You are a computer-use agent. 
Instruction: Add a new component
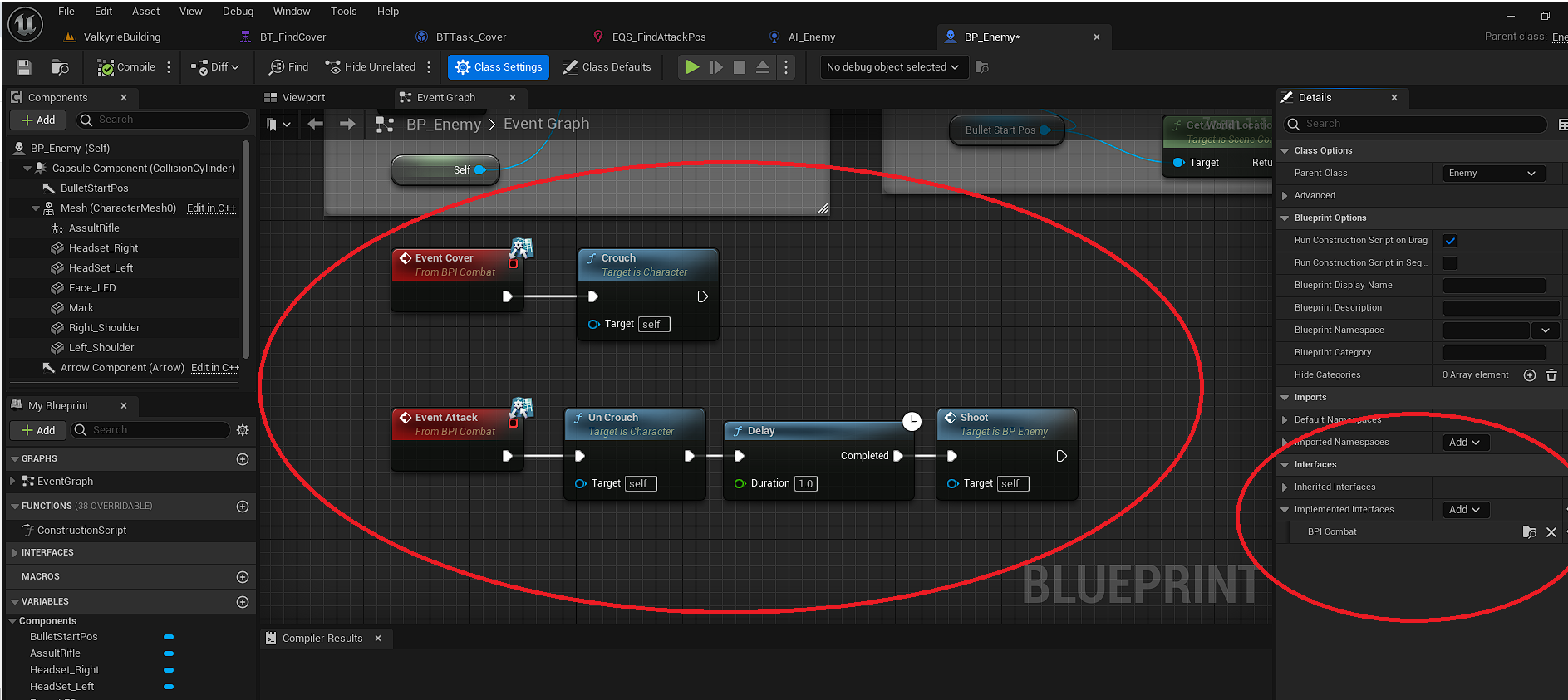pyautogui.click(x=38, y=120)
